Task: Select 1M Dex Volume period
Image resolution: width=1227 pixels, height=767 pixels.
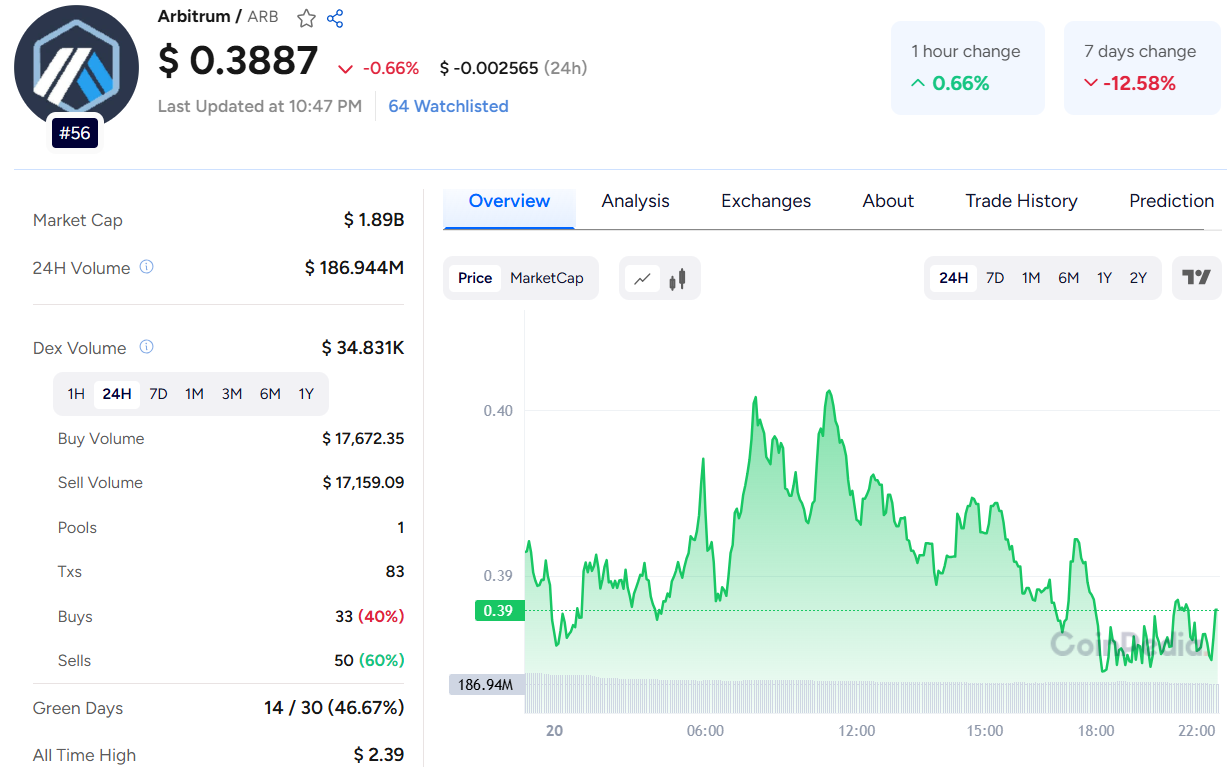Action: coord(194,394)
